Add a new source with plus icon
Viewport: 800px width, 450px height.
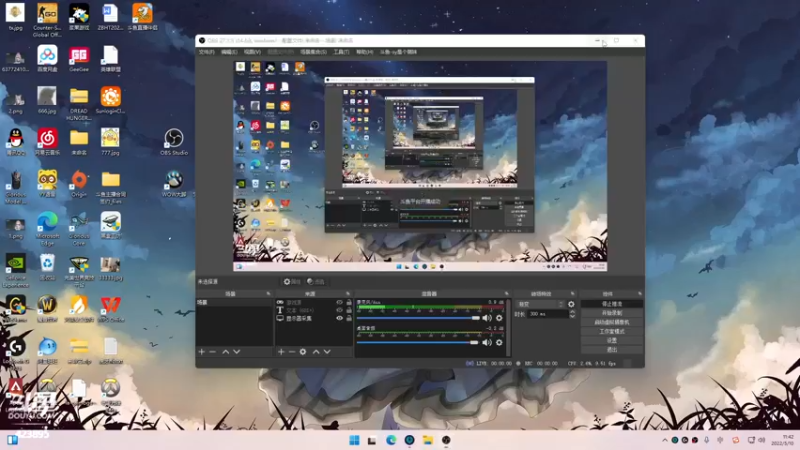[281, 352]
